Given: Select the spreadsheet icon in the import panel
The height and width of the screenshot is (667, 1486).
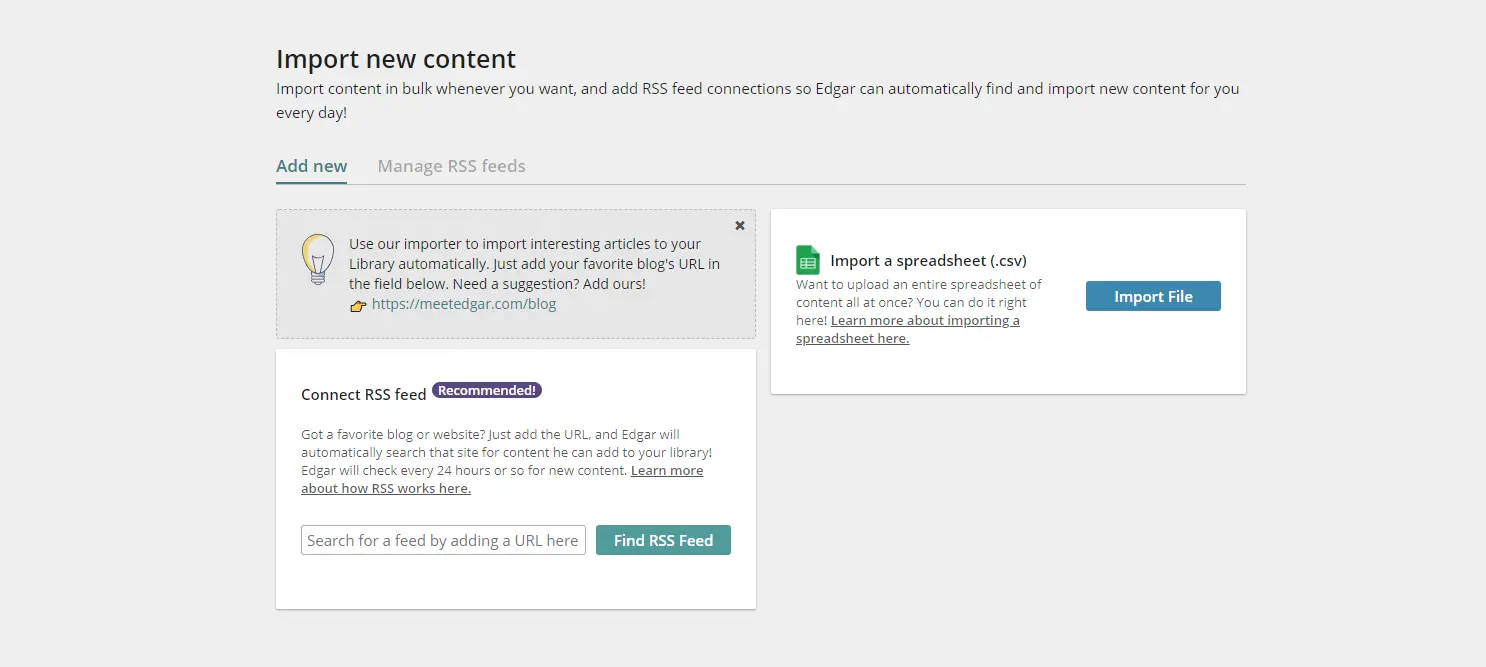Looking at the screenshot, I should [807, 259].
